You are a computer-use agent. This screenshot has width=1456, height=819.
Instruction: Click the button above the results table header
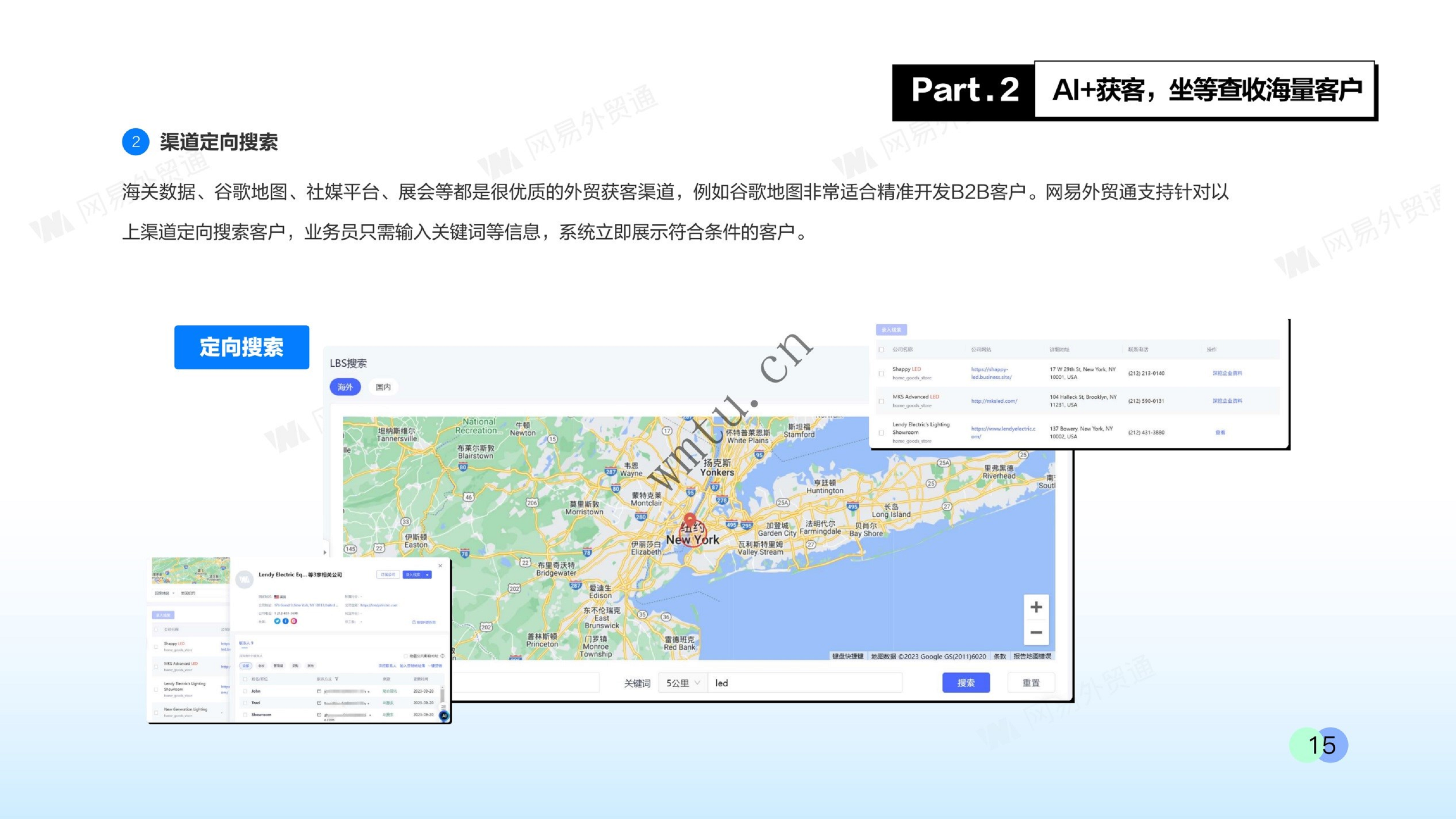pyautogui.click(x=891, y=329)
